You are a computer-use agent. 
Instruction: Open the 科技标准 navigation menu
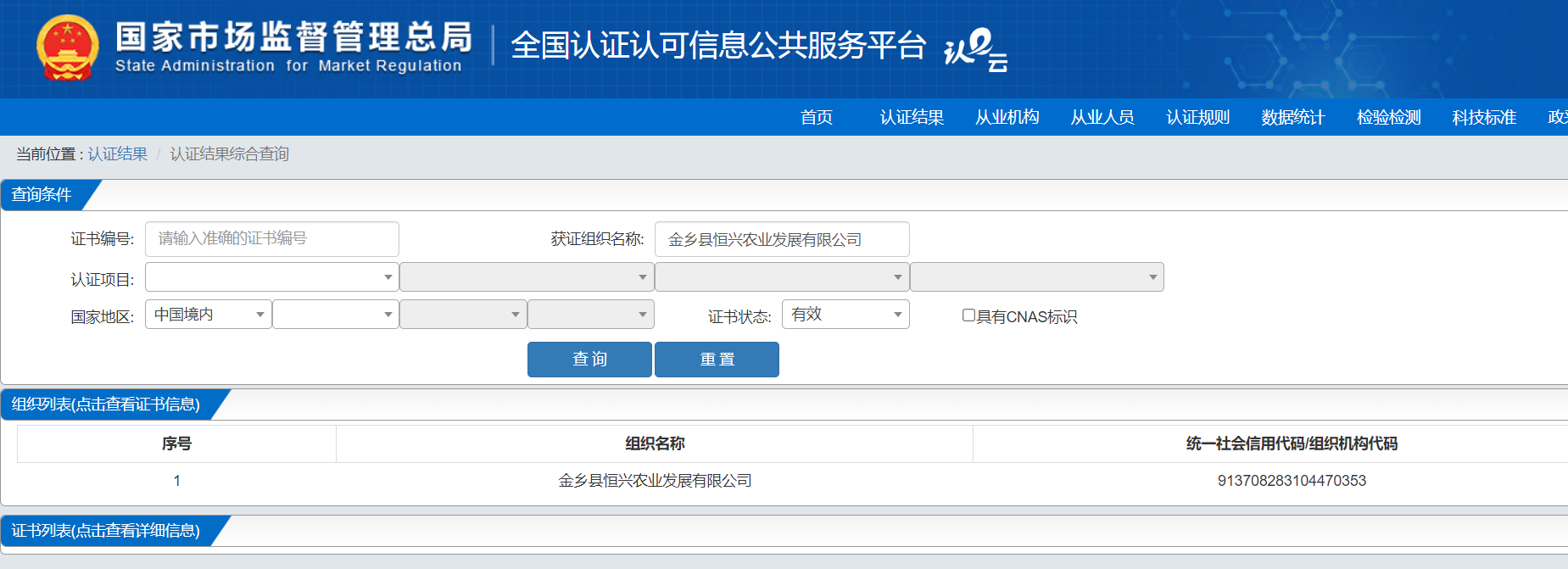1484,117
